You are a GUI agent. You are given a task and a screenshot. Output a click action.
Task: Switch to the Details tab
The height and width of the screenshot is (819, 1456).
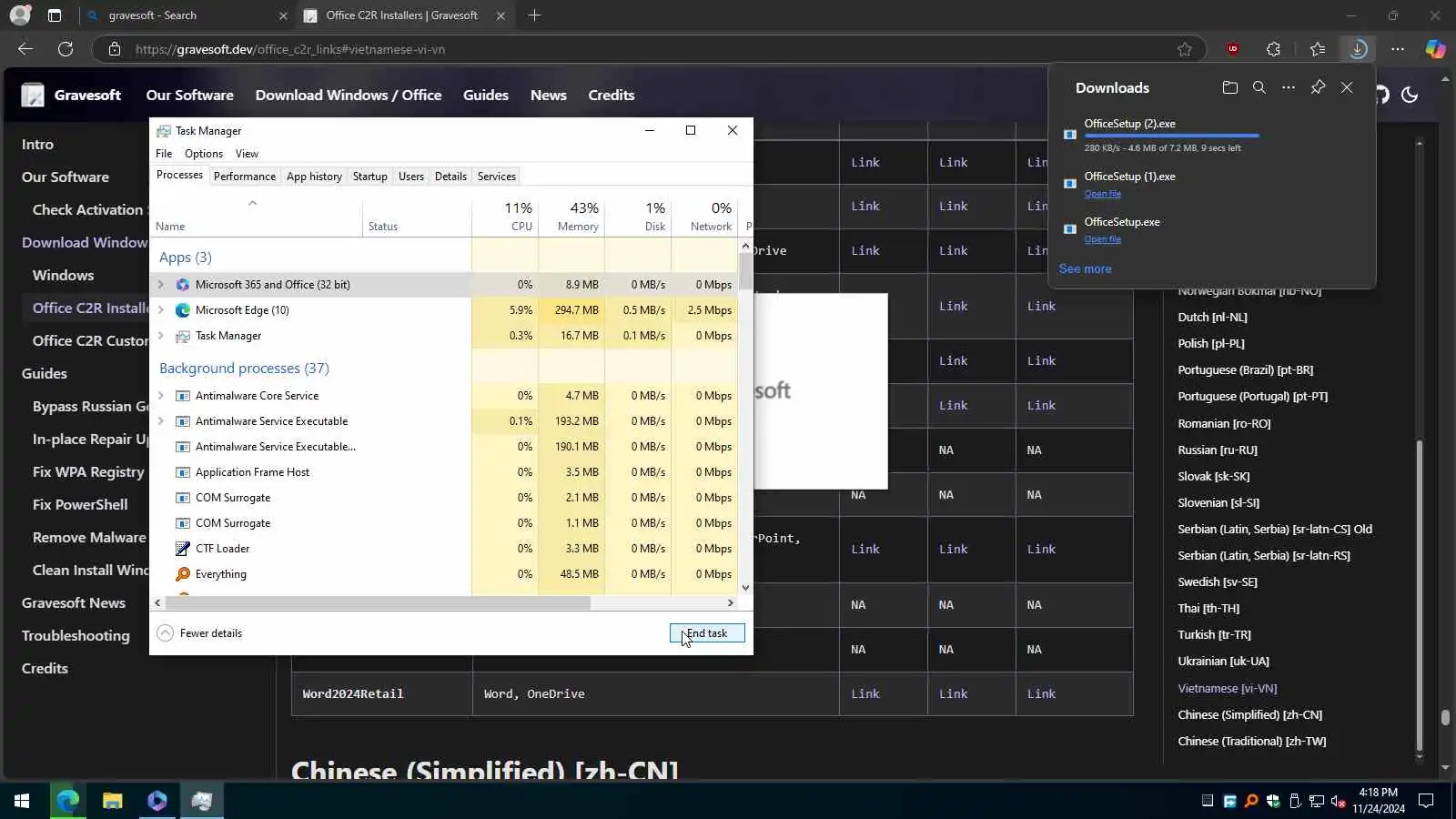450,177
